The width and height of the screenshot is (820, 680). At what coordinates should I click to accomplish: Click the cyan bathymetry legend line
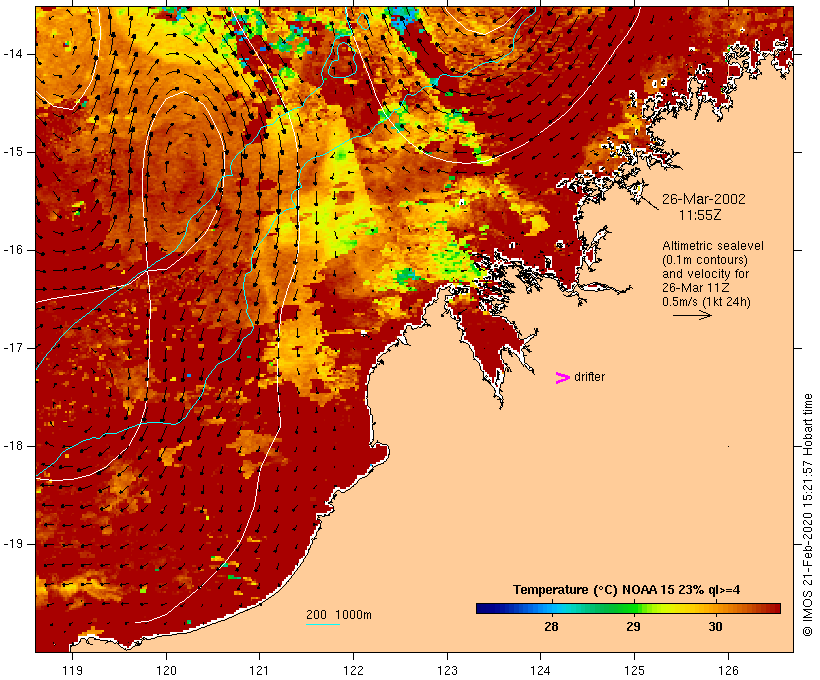click(323, 624)
